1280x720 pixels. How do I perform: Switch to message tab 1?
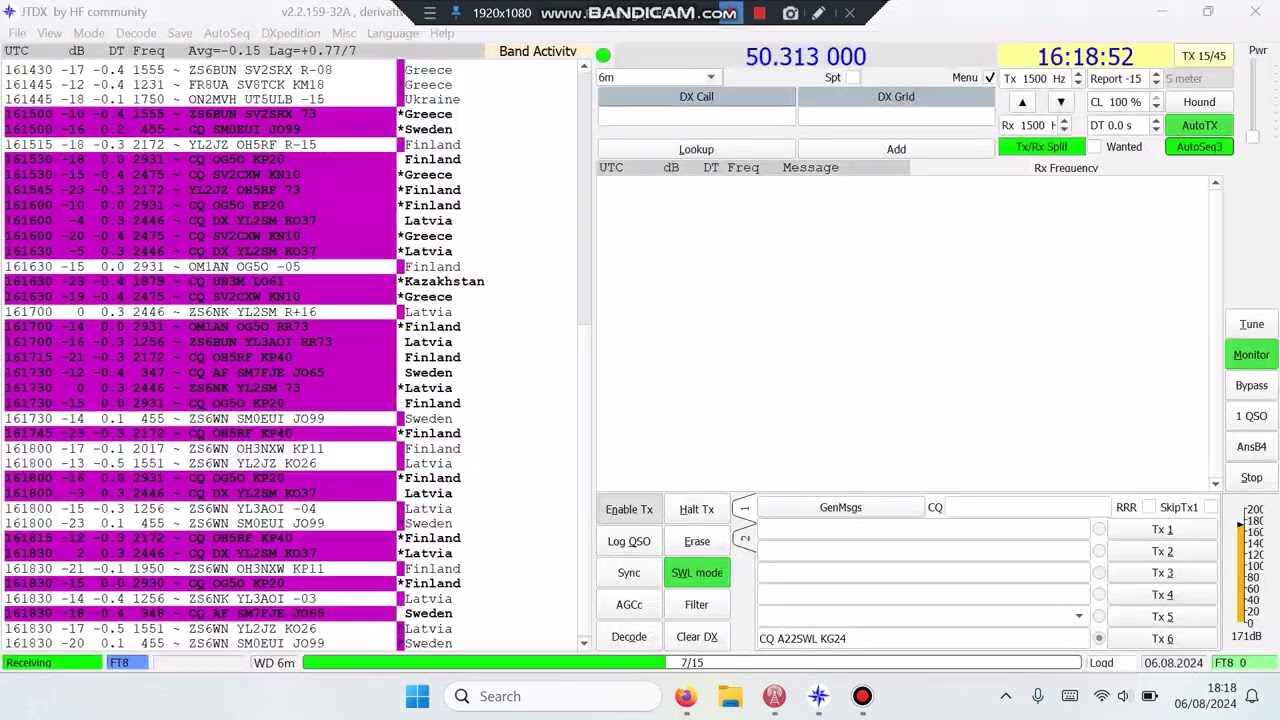pos(744,509)
